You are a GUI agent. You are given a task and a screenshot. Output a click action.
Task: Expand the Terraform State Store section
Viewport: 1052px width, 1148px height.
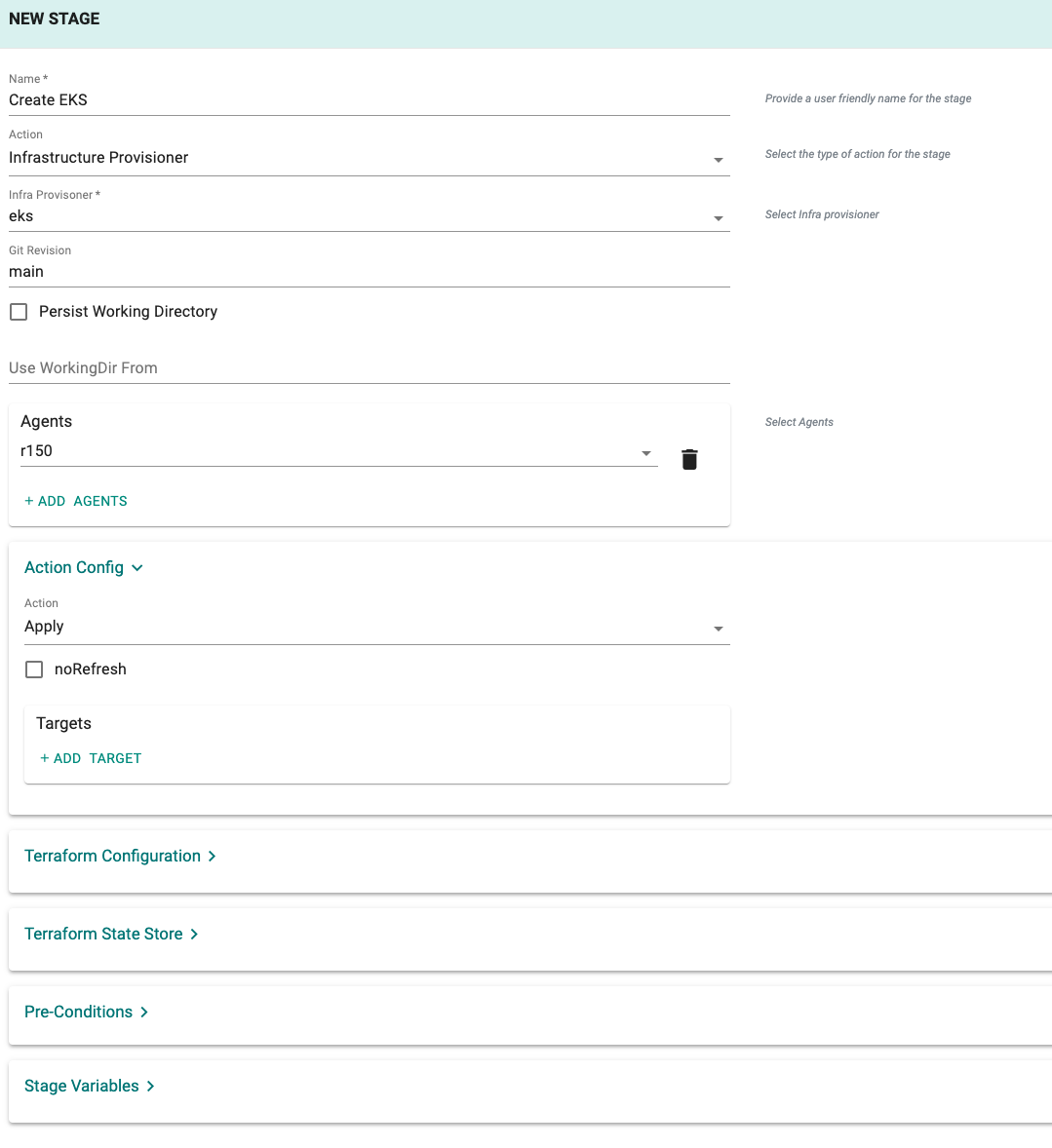coord(103,934)
